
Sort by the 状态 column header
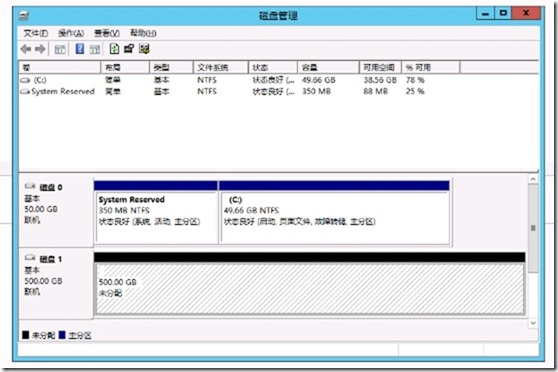(273, 67)
